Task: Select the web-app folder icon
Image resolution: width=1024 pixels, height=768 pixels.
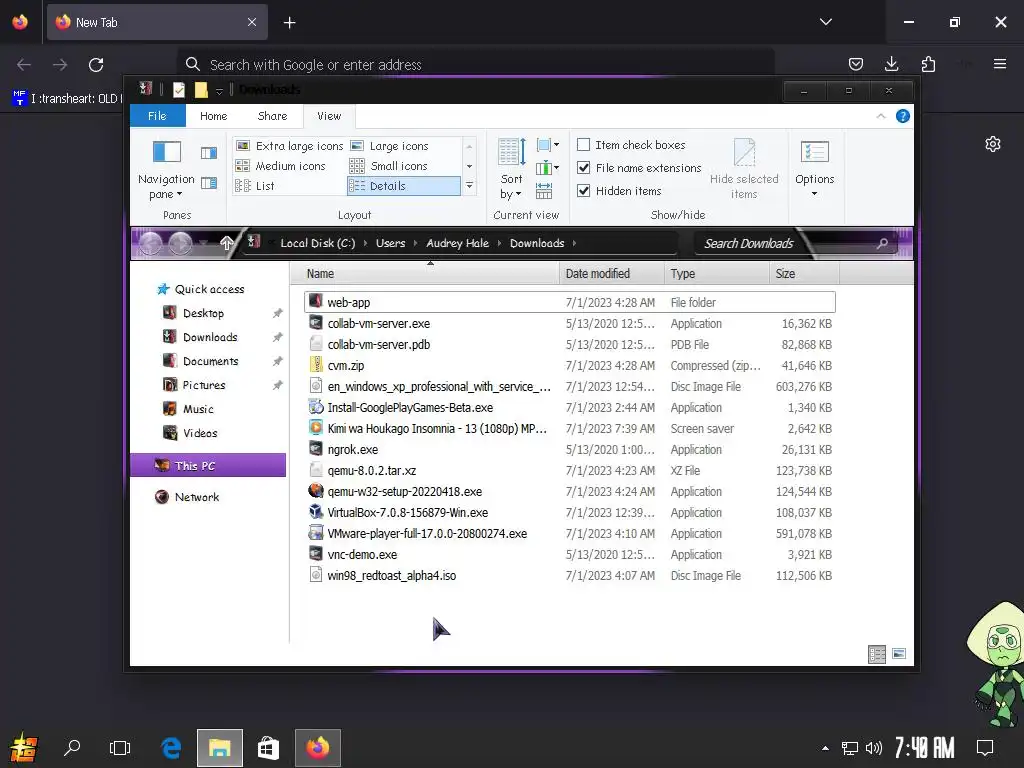Action: click(x=316, y=302)
